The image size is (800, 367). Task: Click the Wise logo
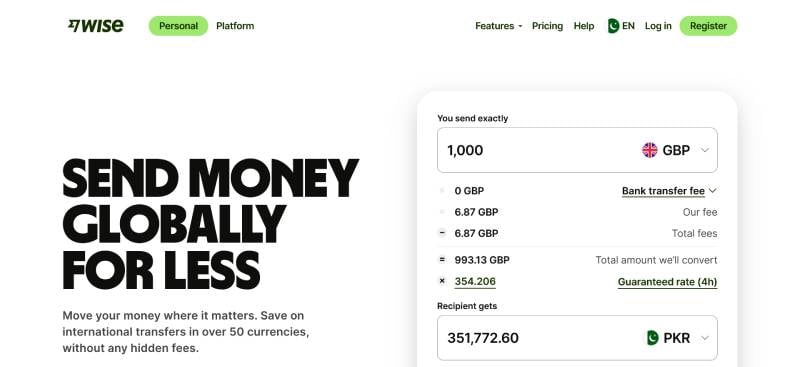pyautogui.click(x=95, y=26)
